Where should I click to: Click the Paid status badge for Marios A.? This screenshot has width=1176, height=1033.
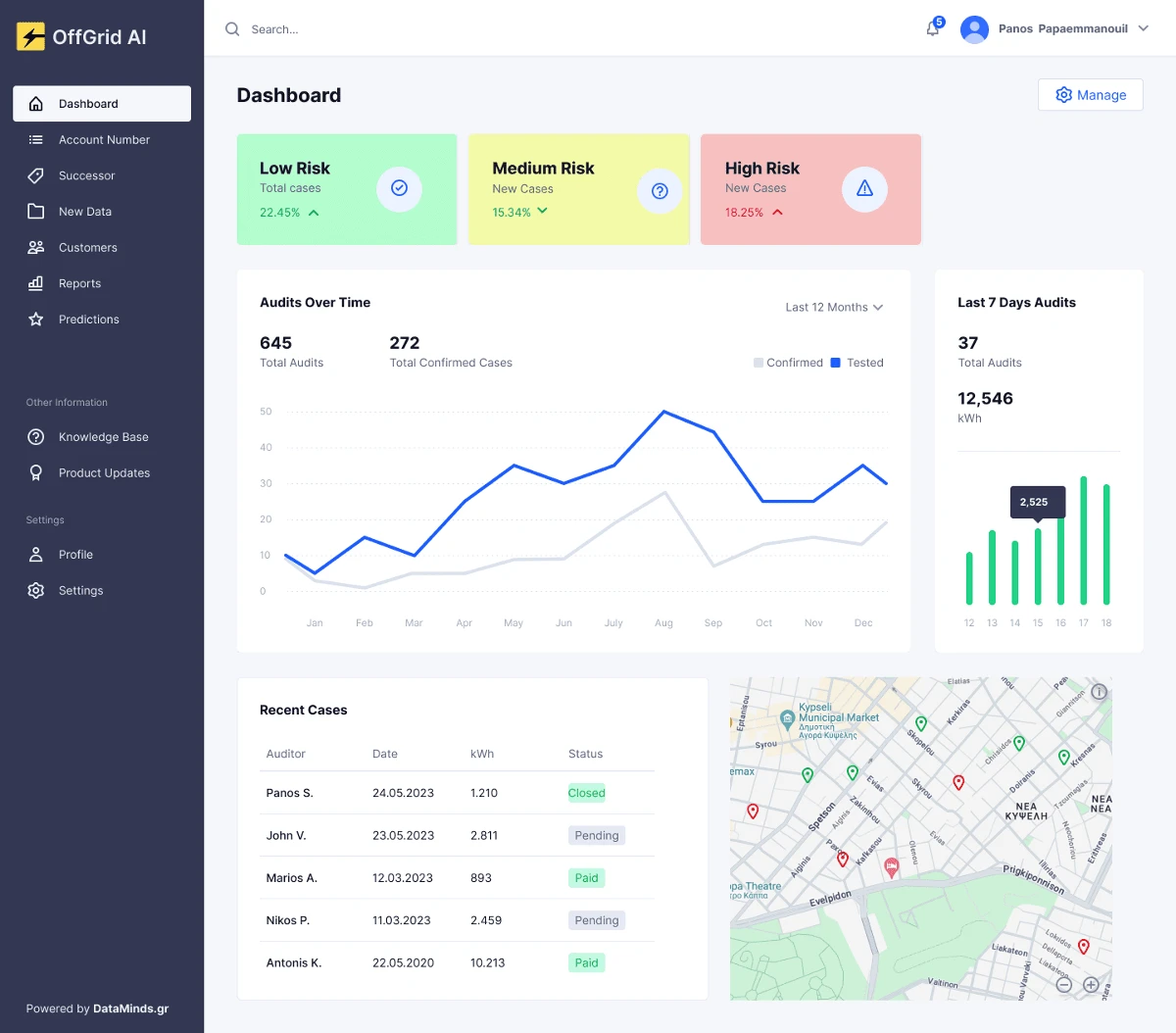[587, 878]
